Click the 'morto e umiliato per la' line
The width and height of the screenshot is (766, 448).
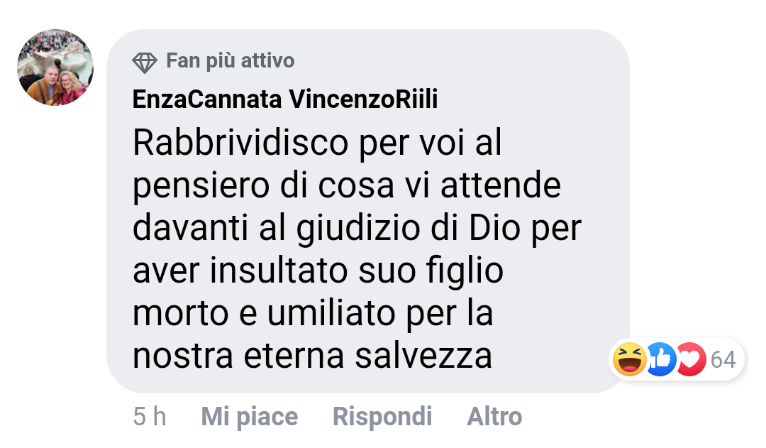(313, 313)
